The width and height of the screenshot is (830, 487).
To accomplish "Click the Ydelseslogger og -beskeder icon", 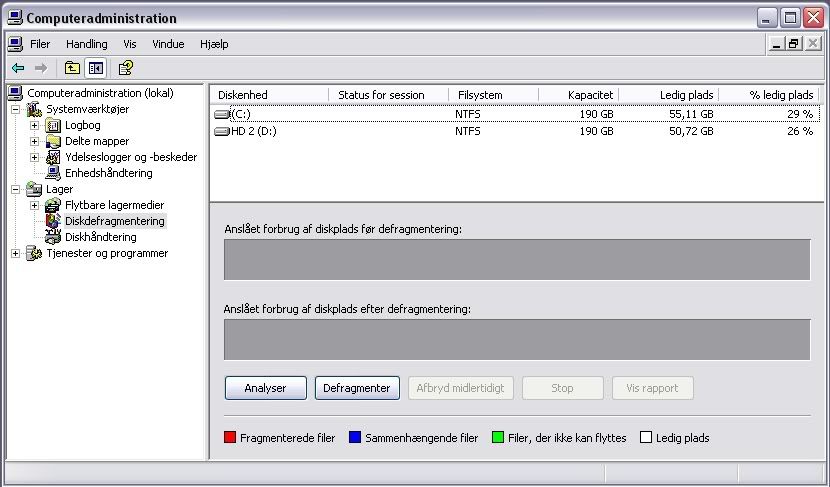I will point(53,157).
